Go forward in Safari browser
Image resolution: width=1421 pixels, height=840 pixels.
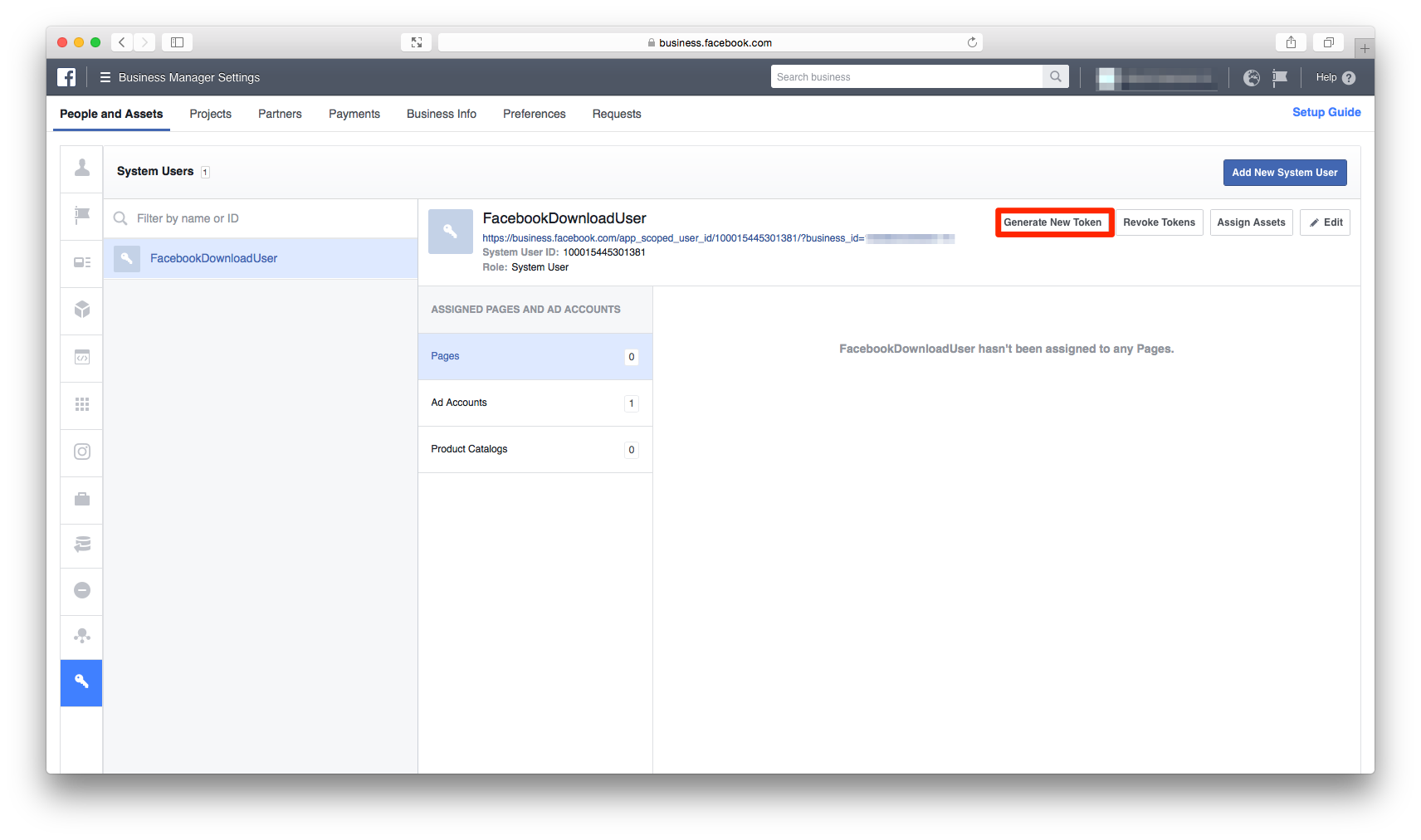click(144, 42)
